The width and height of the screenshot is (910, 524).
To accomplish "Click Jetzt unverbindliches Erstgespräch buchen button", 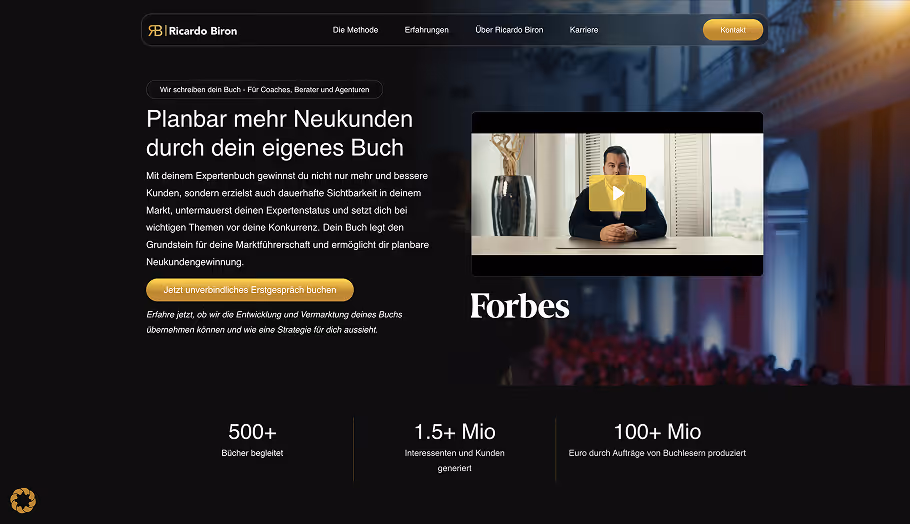I will click(x=250, y=290).
